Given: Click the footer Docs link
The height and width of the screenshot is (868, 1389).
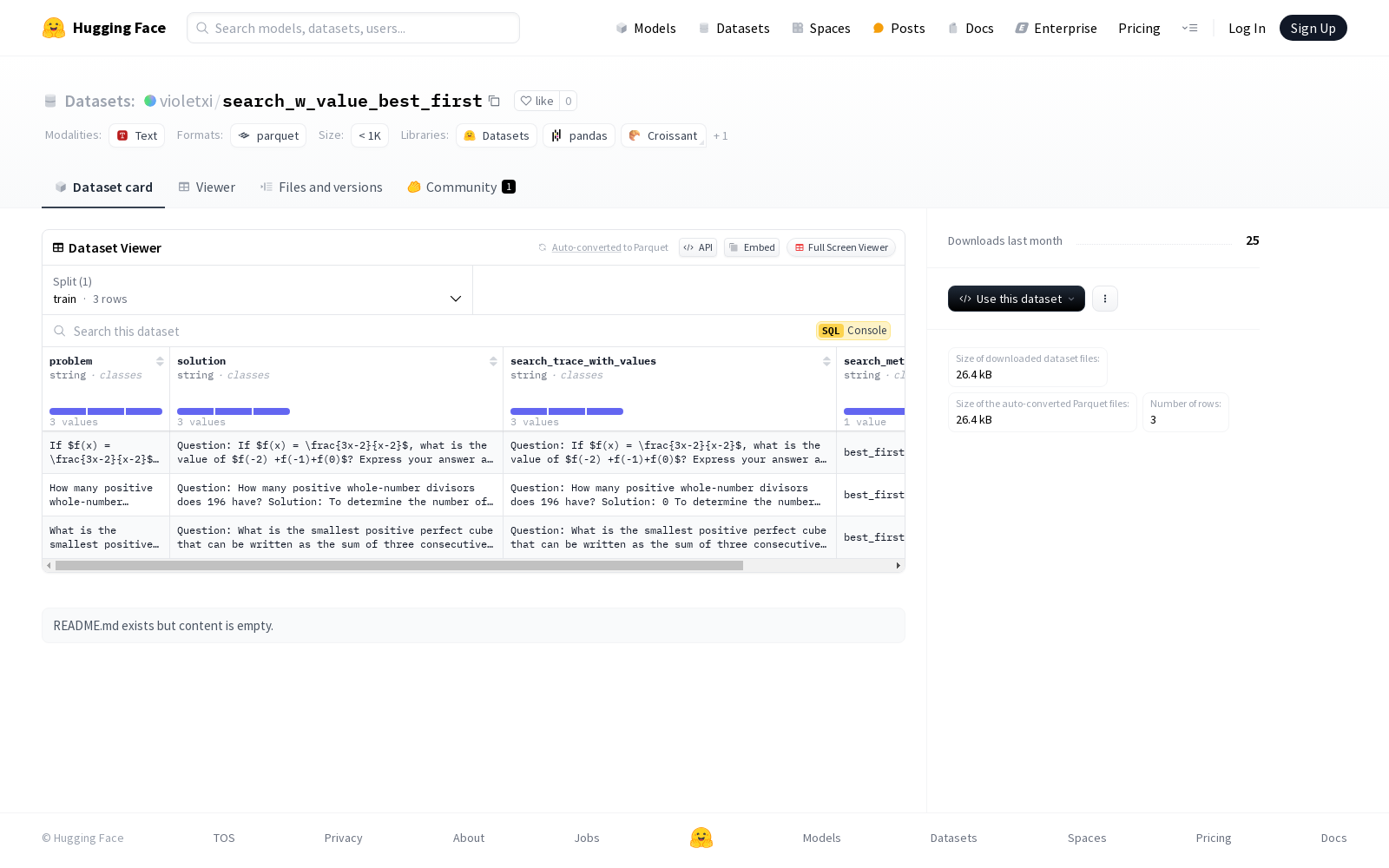Looking at the screenshot, I should 1334,838.
